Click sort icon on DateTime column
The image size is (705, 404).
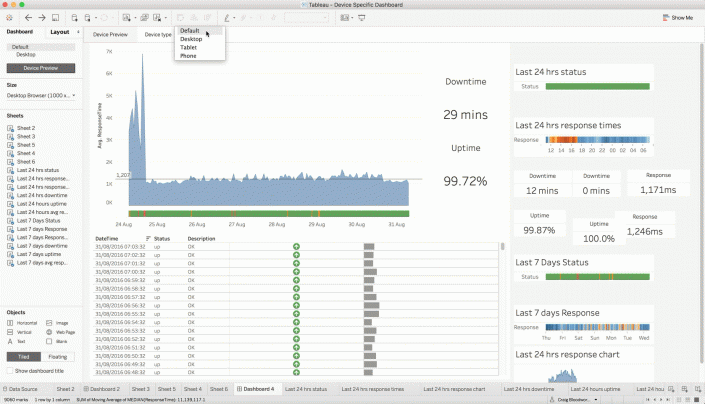click(x=148, y=239)
